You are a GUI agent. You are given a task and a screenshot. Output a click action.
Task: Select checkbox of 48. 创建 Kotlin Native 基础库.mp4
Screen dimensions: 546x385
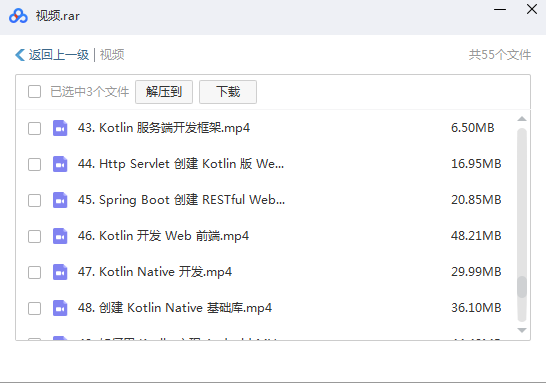tap(34, 308)
